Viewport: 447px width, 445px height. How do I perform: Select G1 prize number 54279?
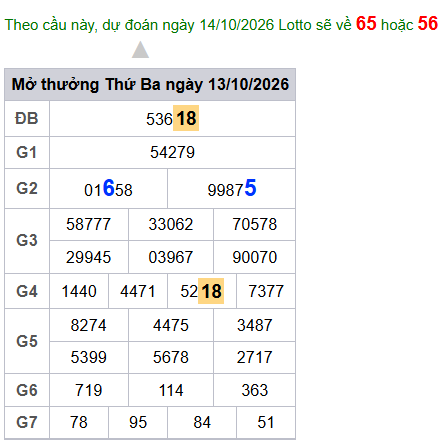172,153
